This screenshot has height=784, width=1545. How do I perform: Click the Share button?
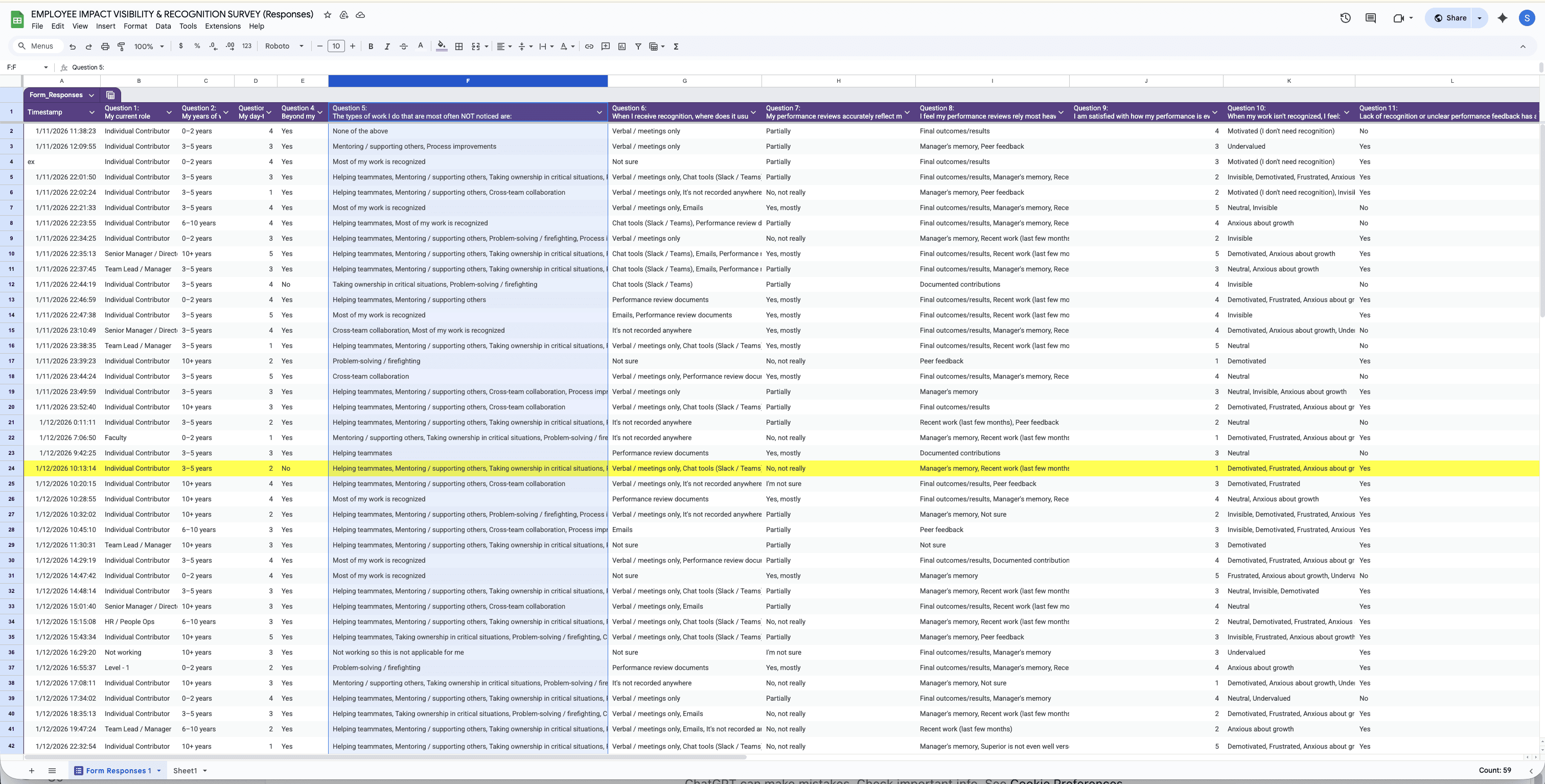pos(1450,18)
